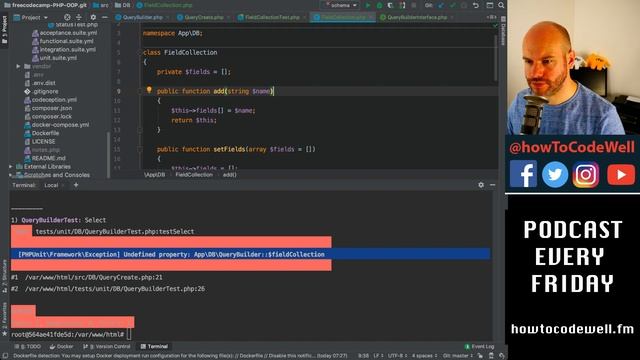
Task: Open the Favorites side tab
Action: click(4, 320)
